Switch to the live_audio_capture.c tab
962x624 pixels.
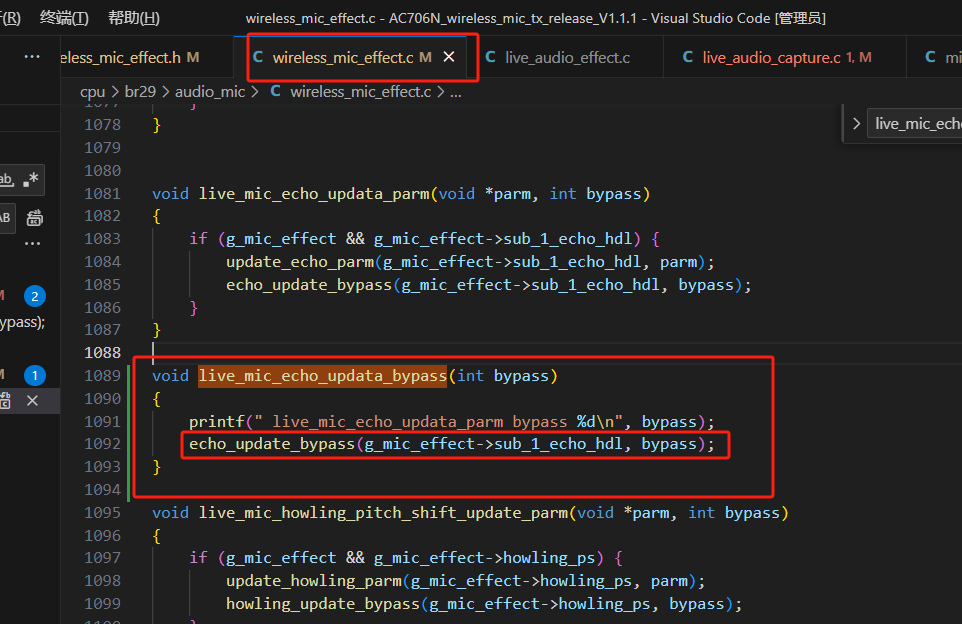coord(784,57)
